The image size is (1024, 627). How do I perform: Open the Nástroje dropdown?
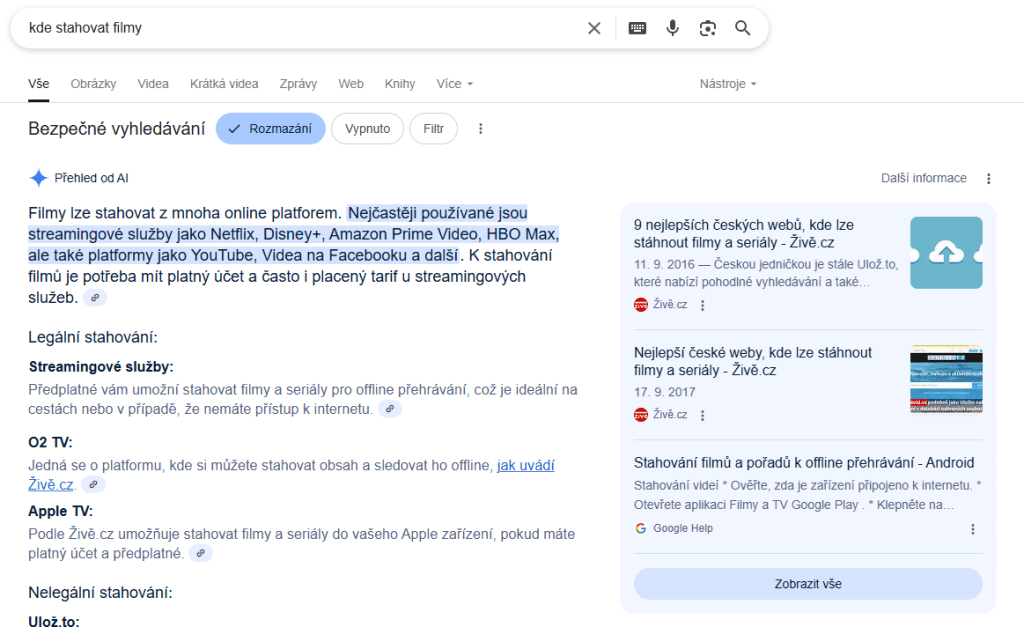[728, 84]
